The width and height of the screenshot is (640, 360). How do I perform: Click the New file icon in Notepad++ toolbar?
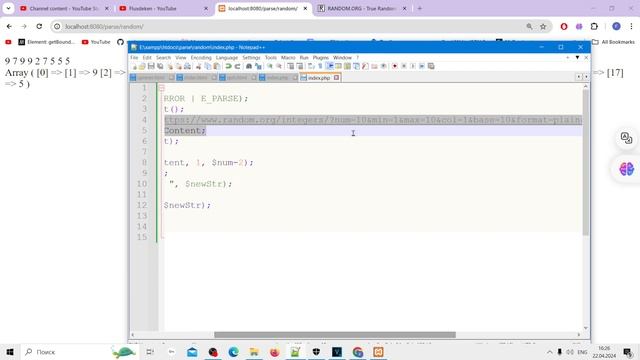(x=134, y=66)
